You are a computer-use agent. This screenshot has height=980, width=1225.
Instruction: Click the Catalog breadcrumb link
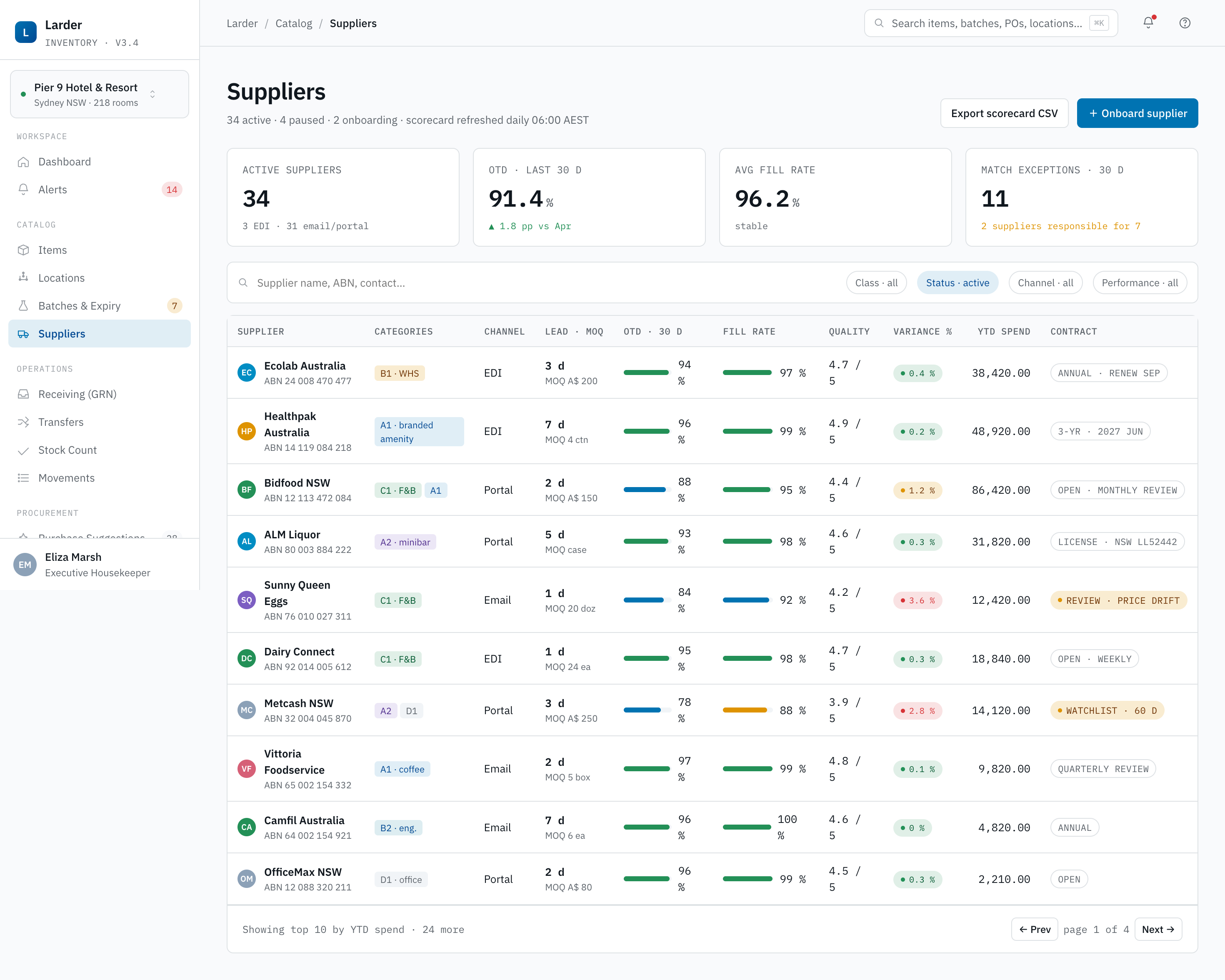(x=294, y=23)
